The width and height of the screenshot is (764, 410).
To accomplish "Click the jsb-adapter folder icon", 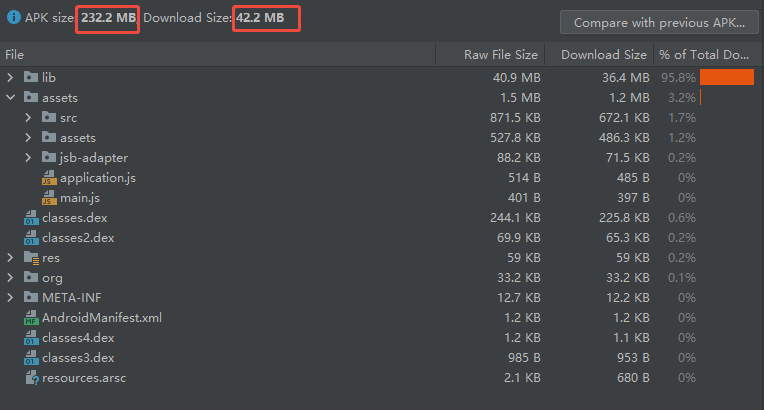I will click(49, 157).
